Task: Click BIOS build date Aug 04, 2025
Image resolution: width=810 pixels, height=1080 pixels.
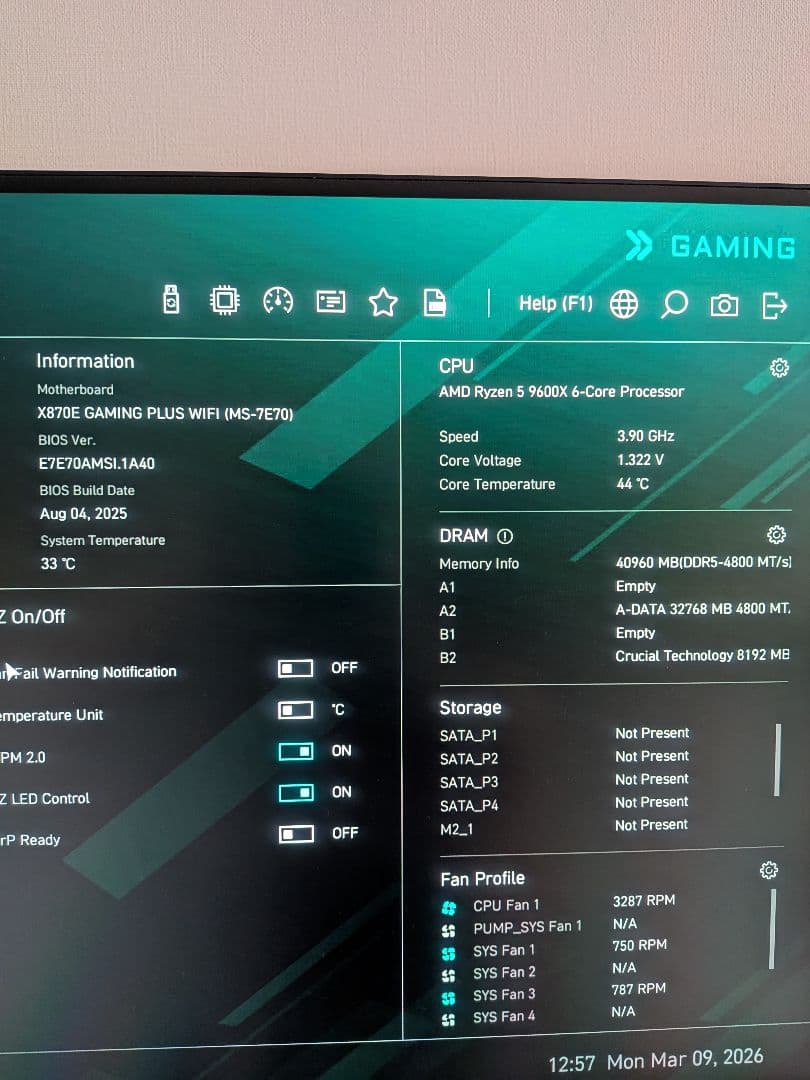Action: [x=83, y=514]
